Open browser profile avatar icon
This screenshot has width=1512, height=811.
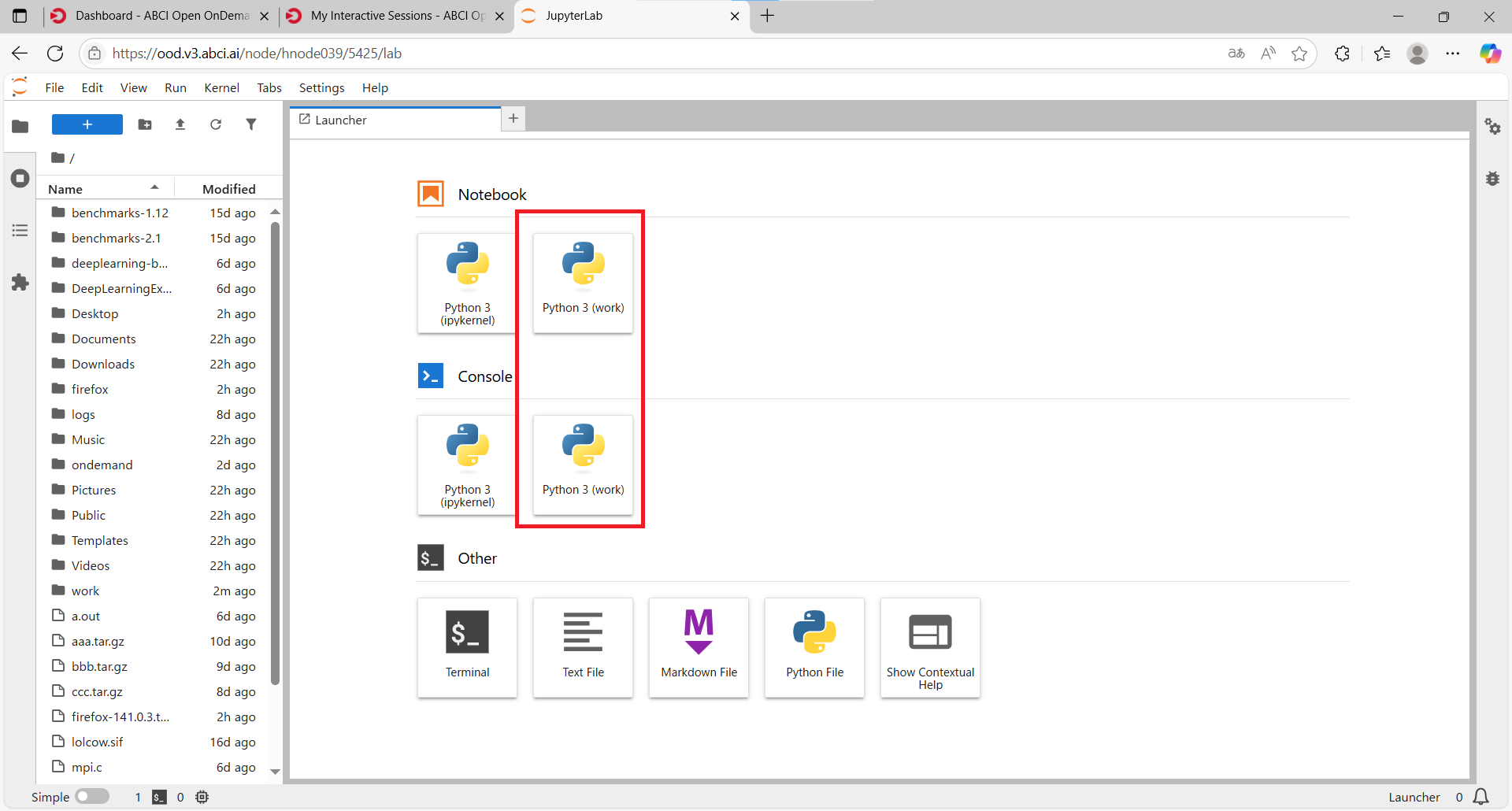1417,54
